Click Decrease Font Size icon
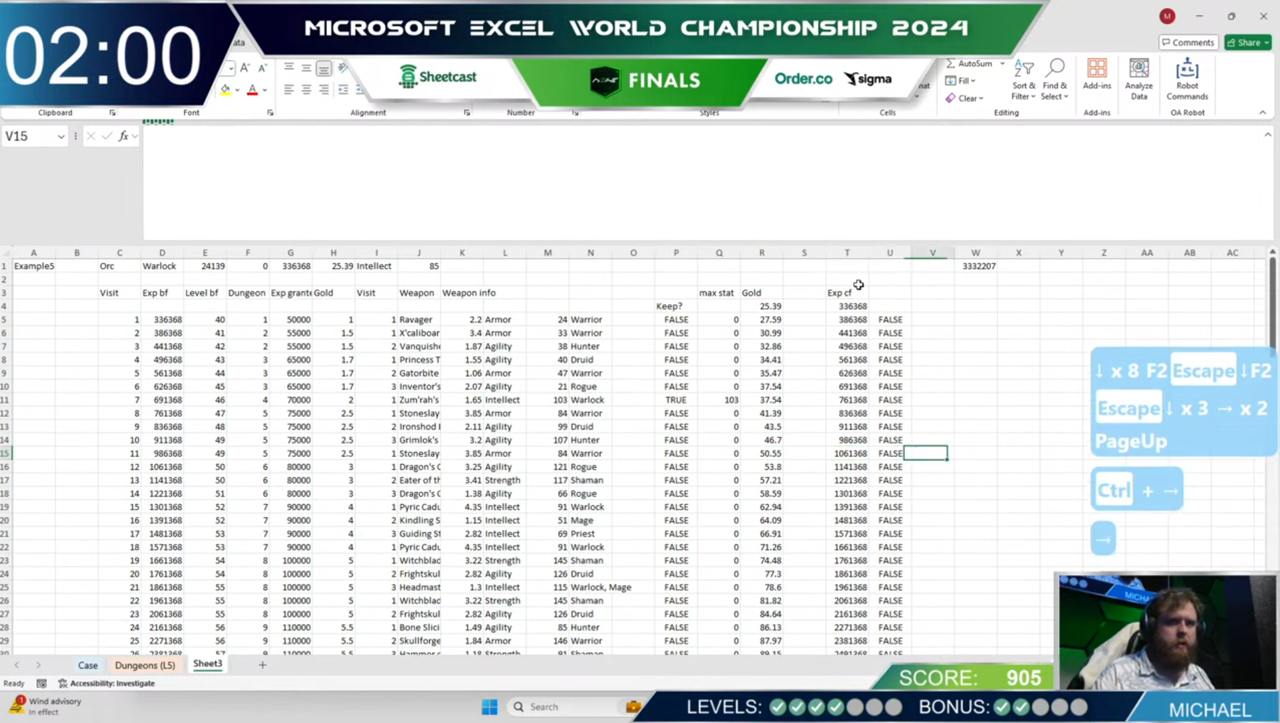This screenshot has height=723, width=1280. coord(262,68)
